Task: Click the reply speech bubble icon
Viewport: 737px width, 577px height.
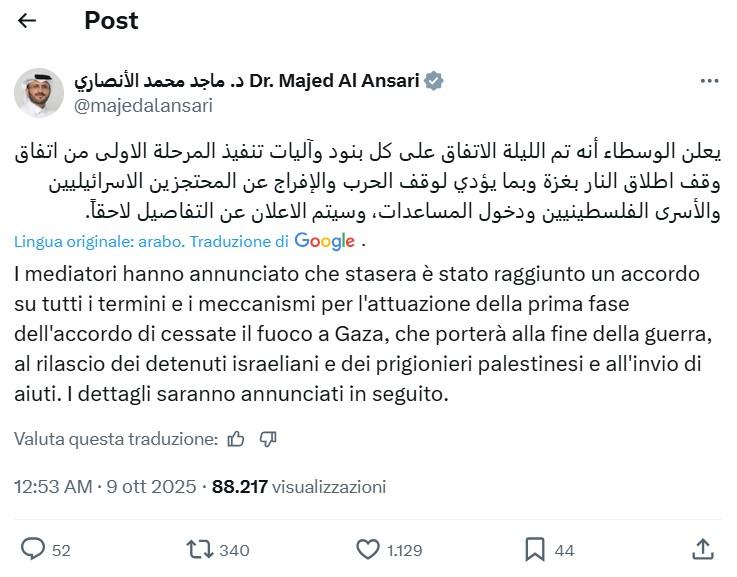Action: pos(33,549)
